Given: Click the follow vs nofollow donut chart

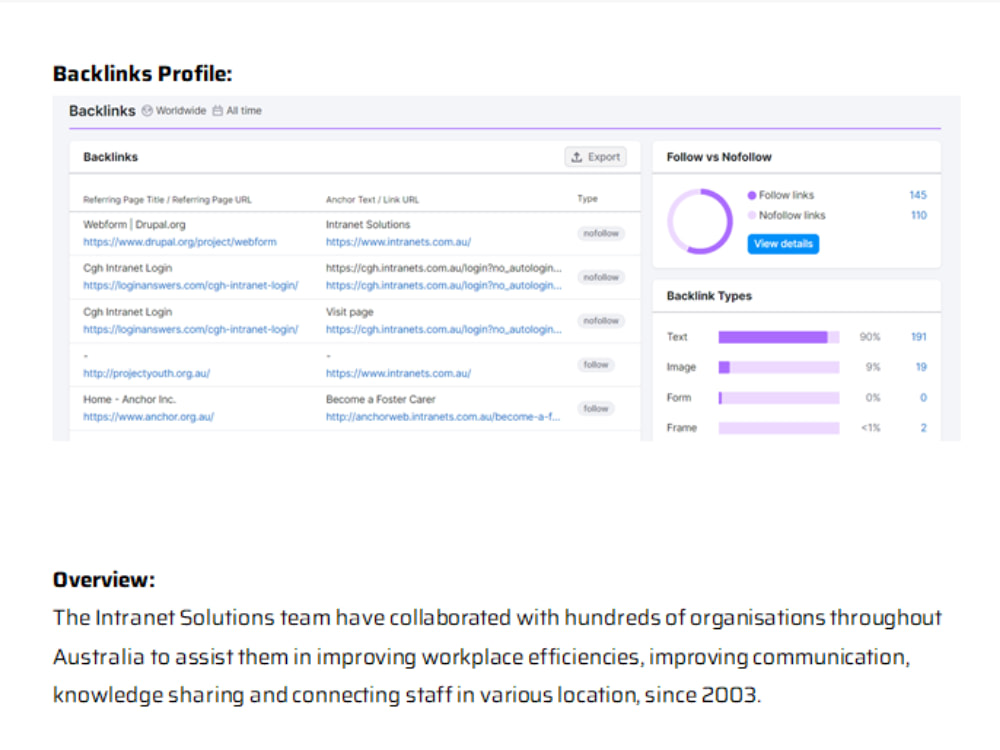Looking at the screenshot, I should pyautogui.click(x=700, y=221).
